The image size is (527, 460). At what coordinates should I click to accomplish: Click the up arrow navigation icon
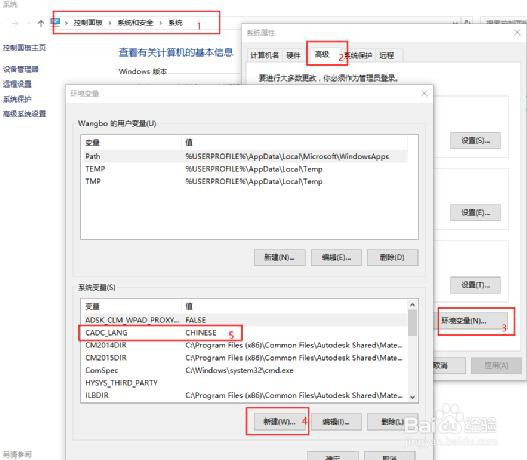pyautogui.click(x=41, y=23)
